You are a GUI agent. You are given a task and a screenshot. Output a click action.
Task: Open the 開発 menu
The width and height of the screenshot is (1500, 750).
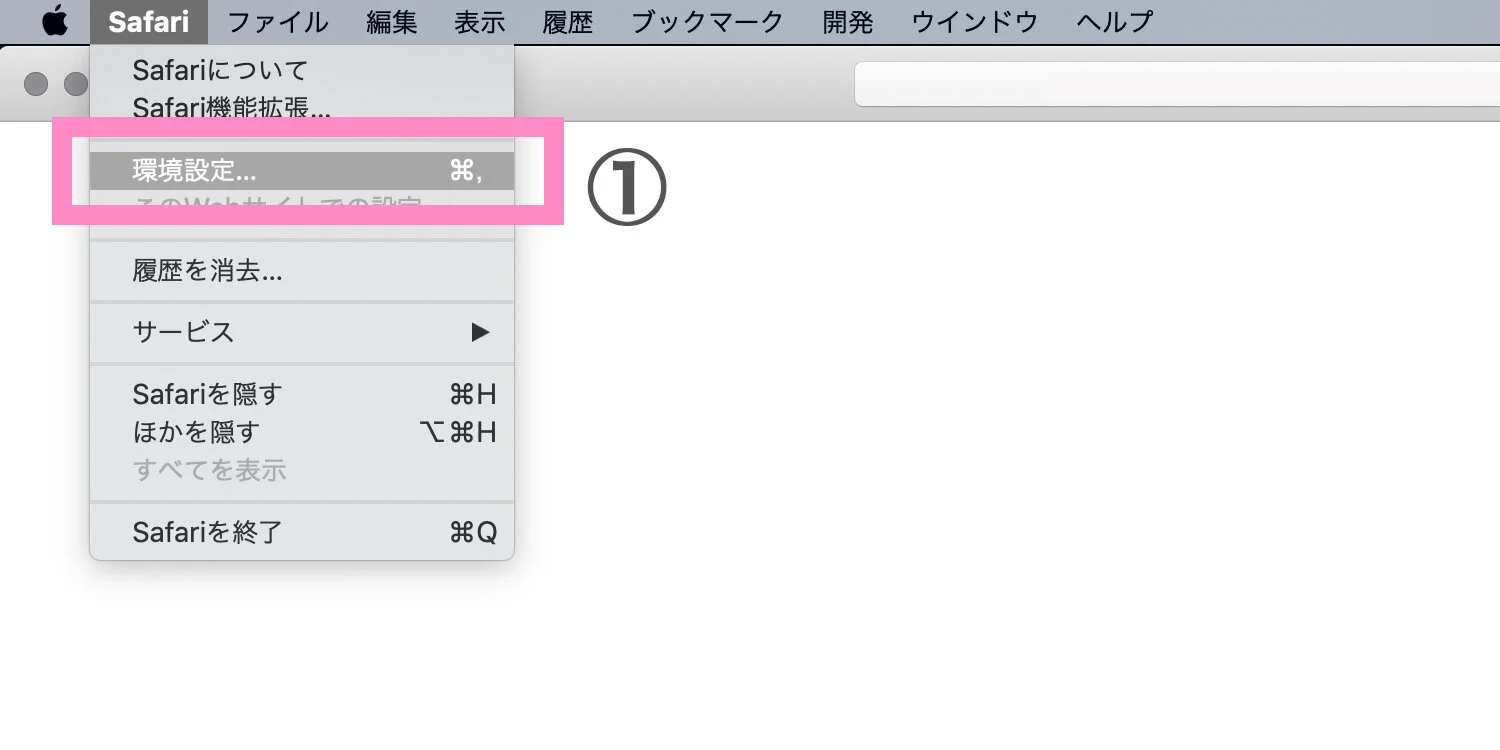pos(848,21)
